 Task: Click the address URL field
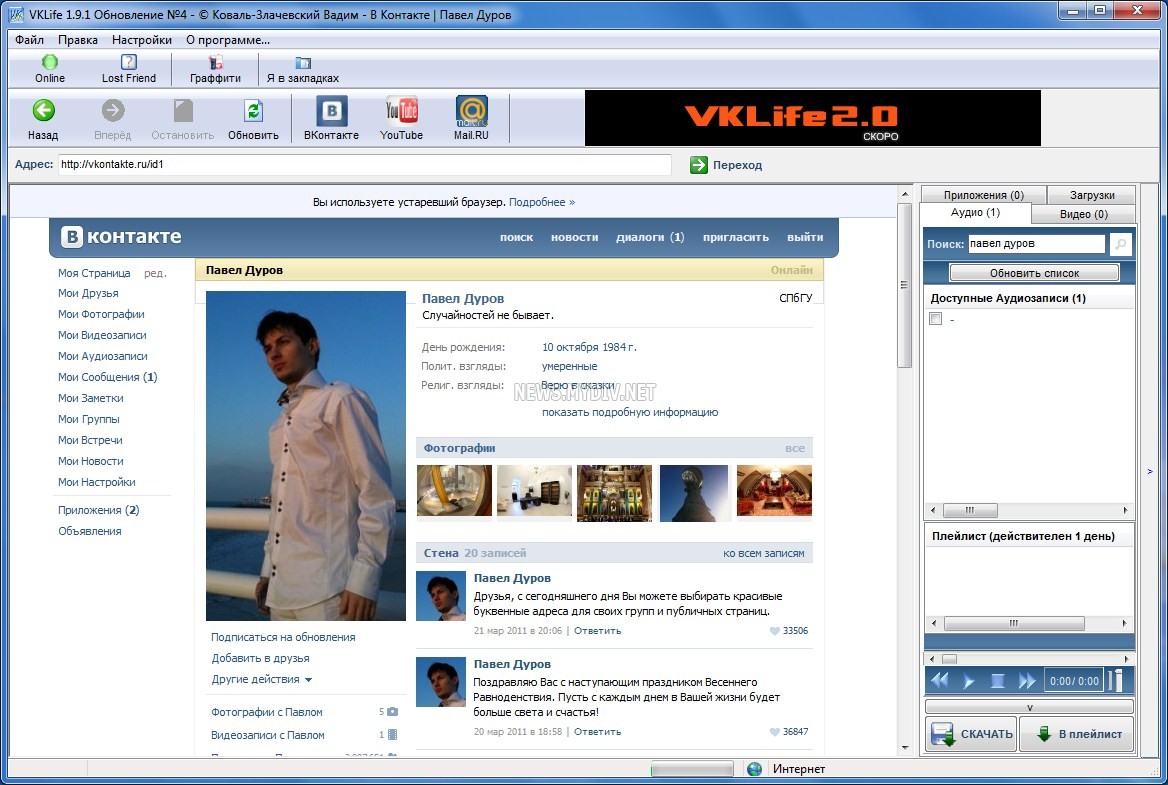click(364, 165)
